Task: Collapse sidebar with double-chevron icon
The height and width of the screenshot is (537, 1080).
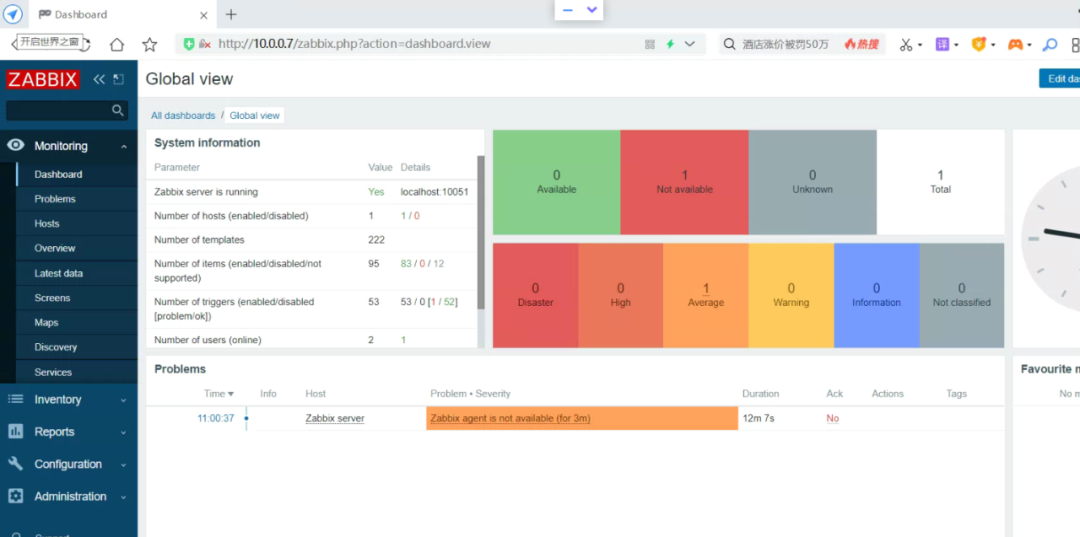Action: pyautogui.click(x=99, y=79)
